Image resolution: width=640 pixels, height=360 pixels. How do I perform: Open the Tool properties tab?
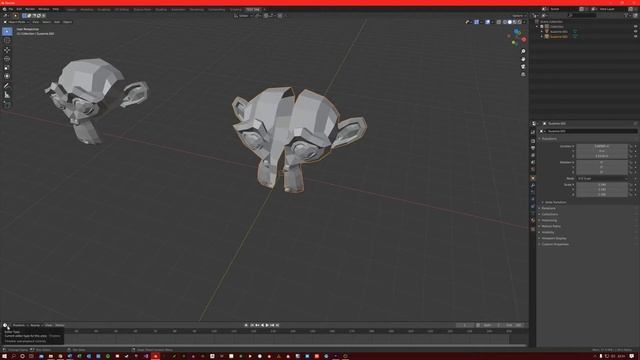pos(533,132)
